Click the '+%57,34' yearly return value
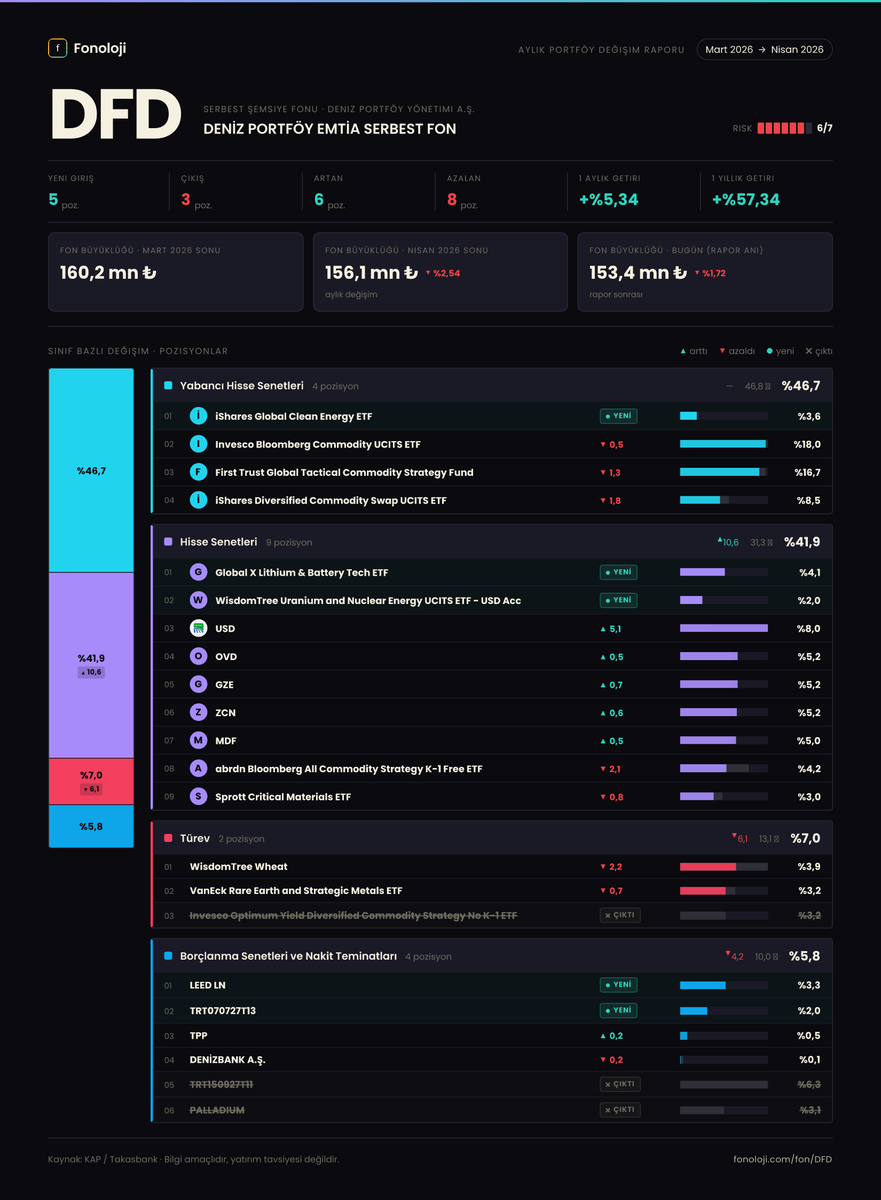 point(746,199)
